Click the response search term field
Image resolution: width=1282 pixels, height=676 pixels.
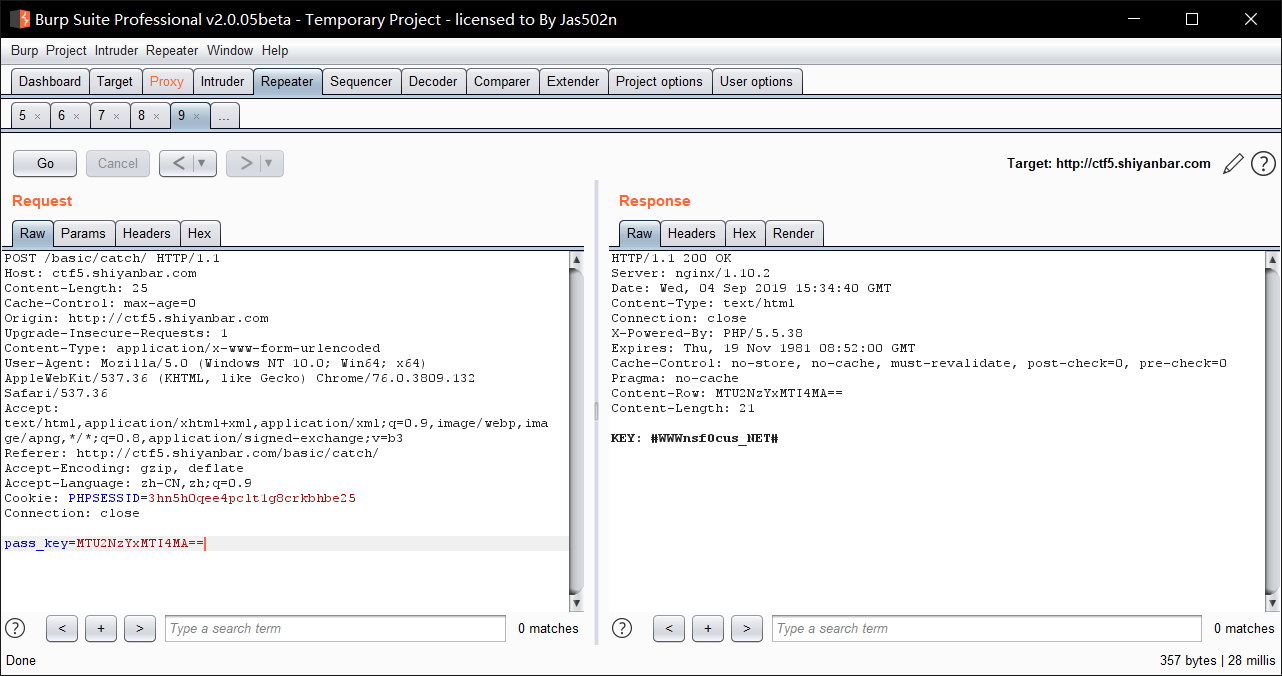click(x=986, y=628)
